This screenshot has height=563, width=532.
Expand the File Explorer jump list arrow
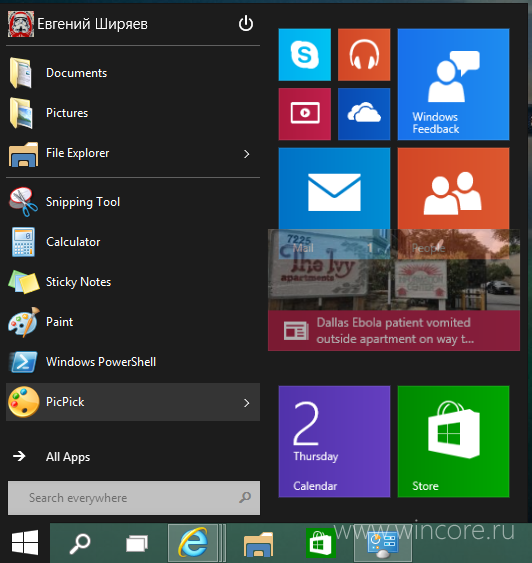pyautogui.click(x=247, y=154)
